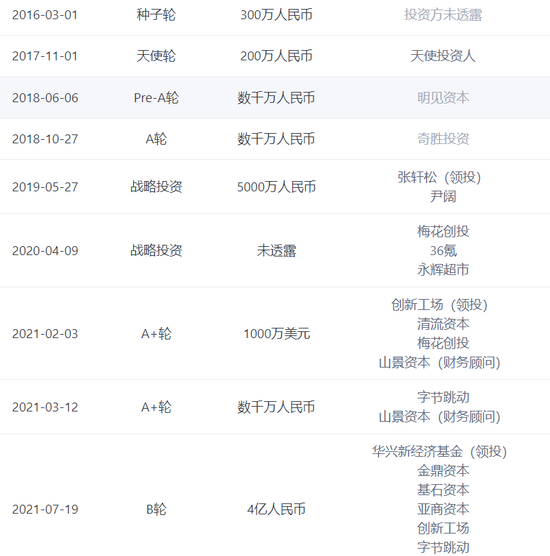This screenshot has width=550, height=556.
Task: Click 战略投资 in the 2020-04-09 row
Action: [x=156, y=251]
